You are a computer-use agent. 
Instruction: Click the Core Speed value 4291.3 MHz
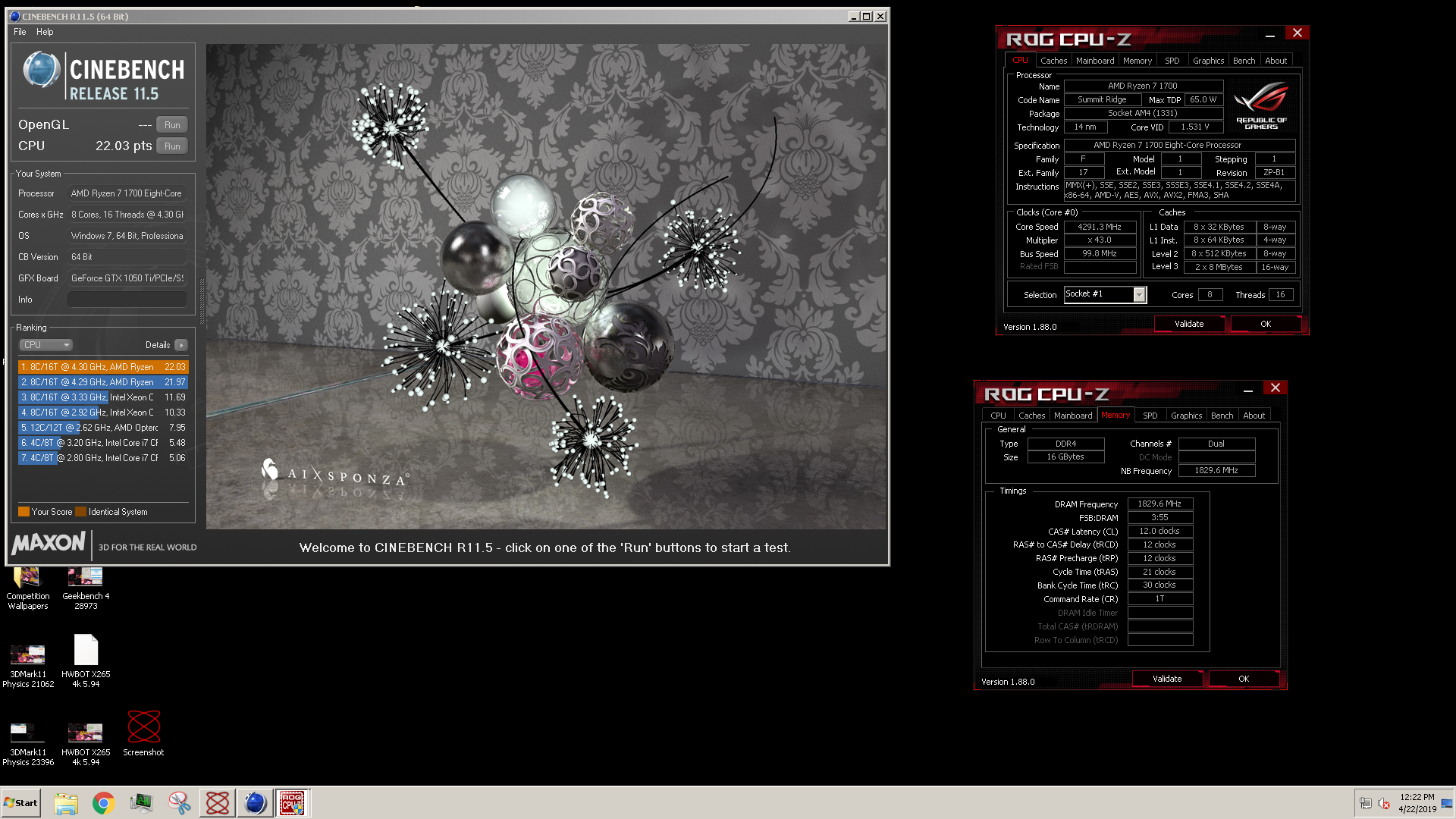click(1100, 227)
